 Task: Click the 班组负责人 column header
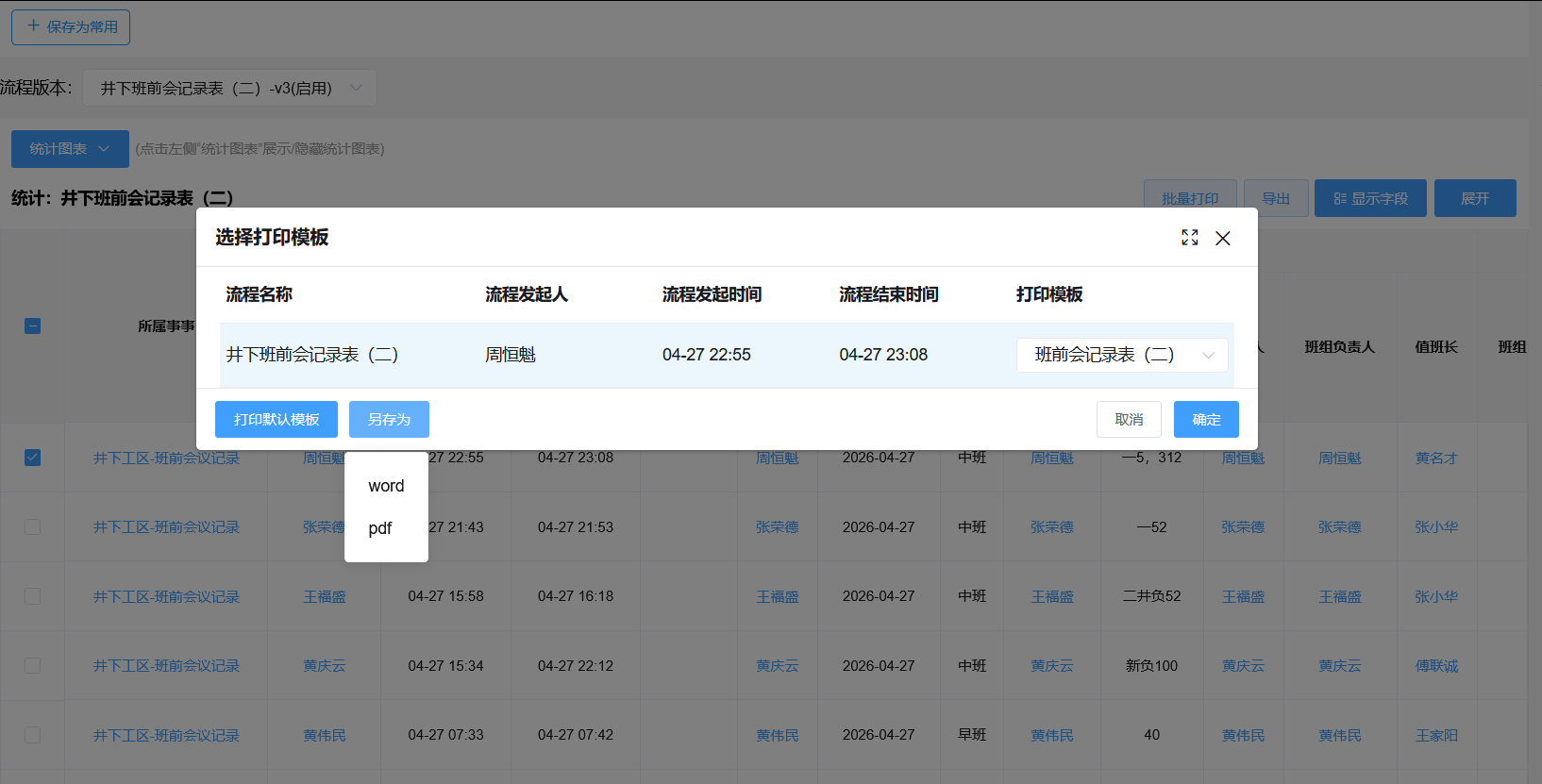(x=1340, y=346)
